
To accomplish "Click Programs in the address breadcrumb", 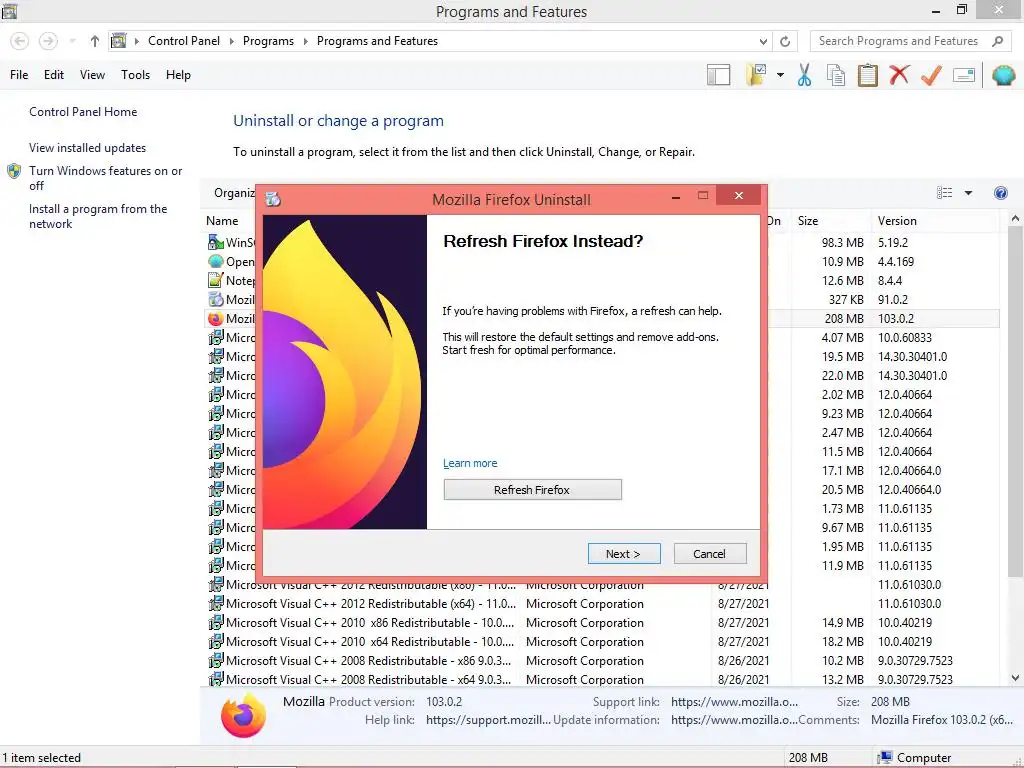I will pyautogui.click(x=268, y=41).
